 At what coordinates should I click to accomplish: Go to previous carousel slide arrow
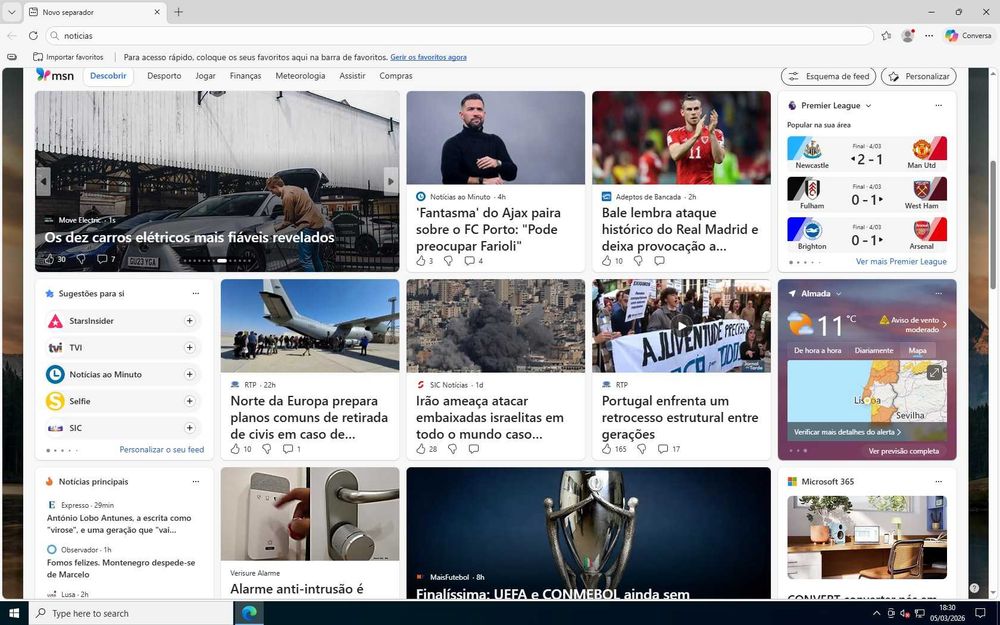(x=43, y=182)
